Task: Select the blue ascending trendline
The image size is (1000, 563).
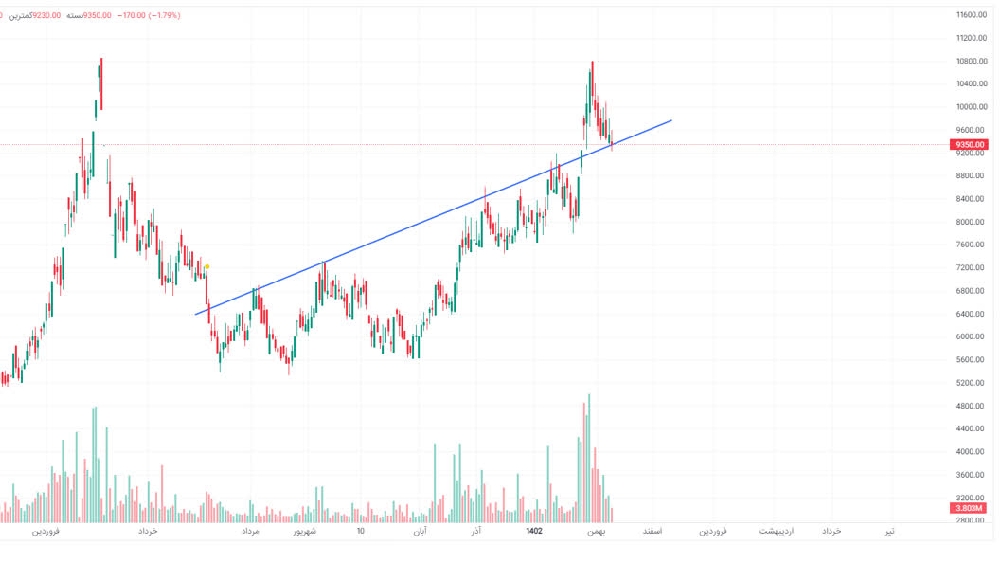Action: tap(434, 217)
